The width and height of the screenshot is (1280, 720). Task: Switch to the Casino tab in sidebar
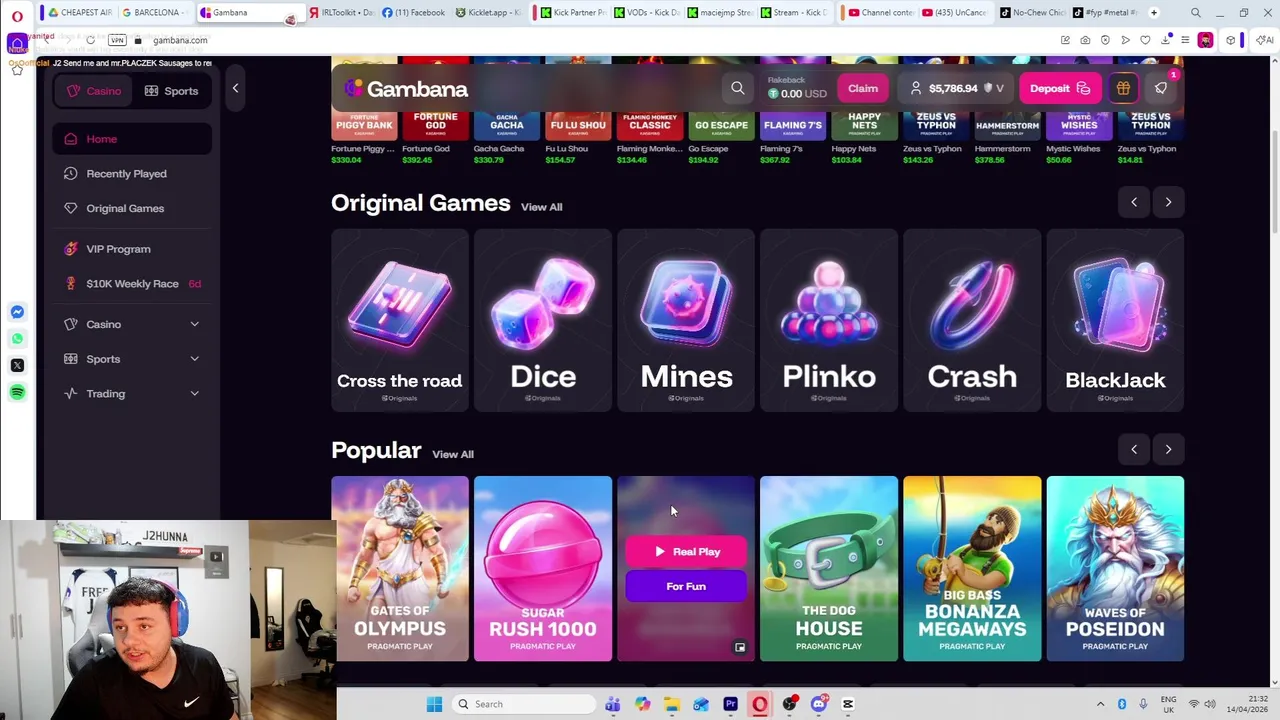pos(94,91)
